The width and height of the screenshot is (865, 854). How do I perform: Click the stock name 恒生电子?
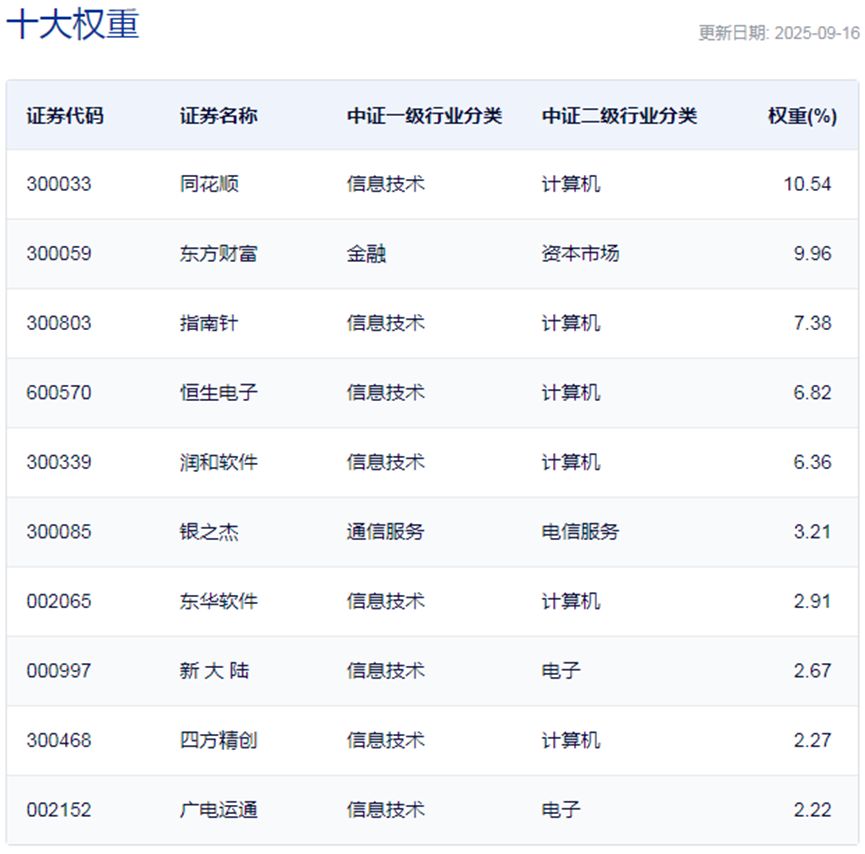(x=218, y=392)
